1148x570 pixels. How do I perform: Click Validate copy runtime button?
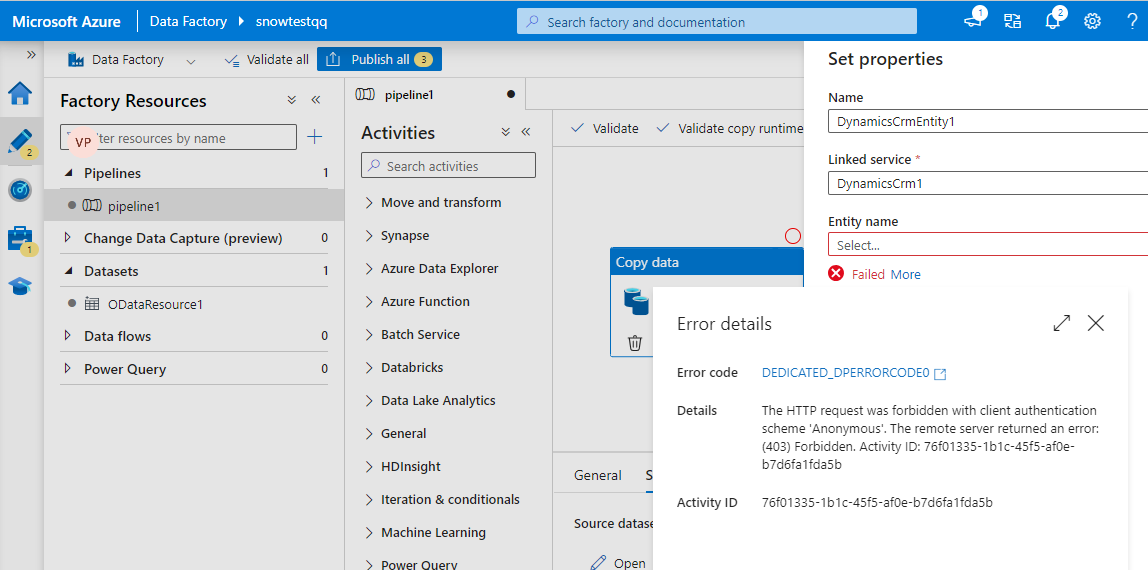click(730, 128)
